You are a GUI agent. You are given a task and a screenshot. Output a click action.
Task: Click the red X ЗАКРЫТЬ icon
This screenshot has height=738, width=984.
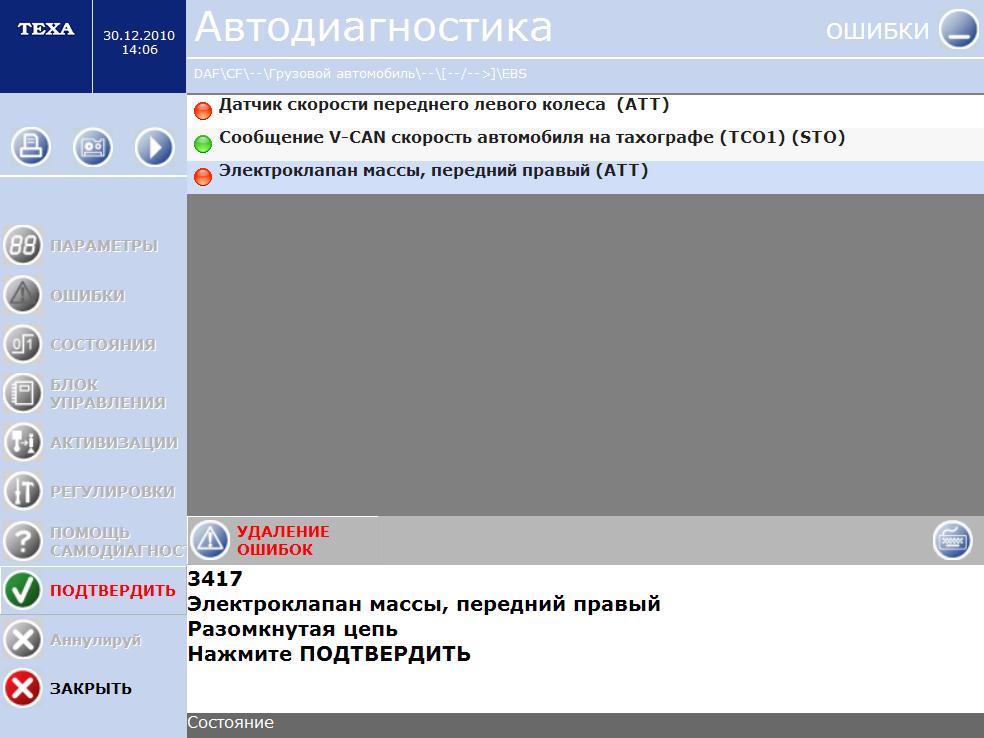click(23, 688)
